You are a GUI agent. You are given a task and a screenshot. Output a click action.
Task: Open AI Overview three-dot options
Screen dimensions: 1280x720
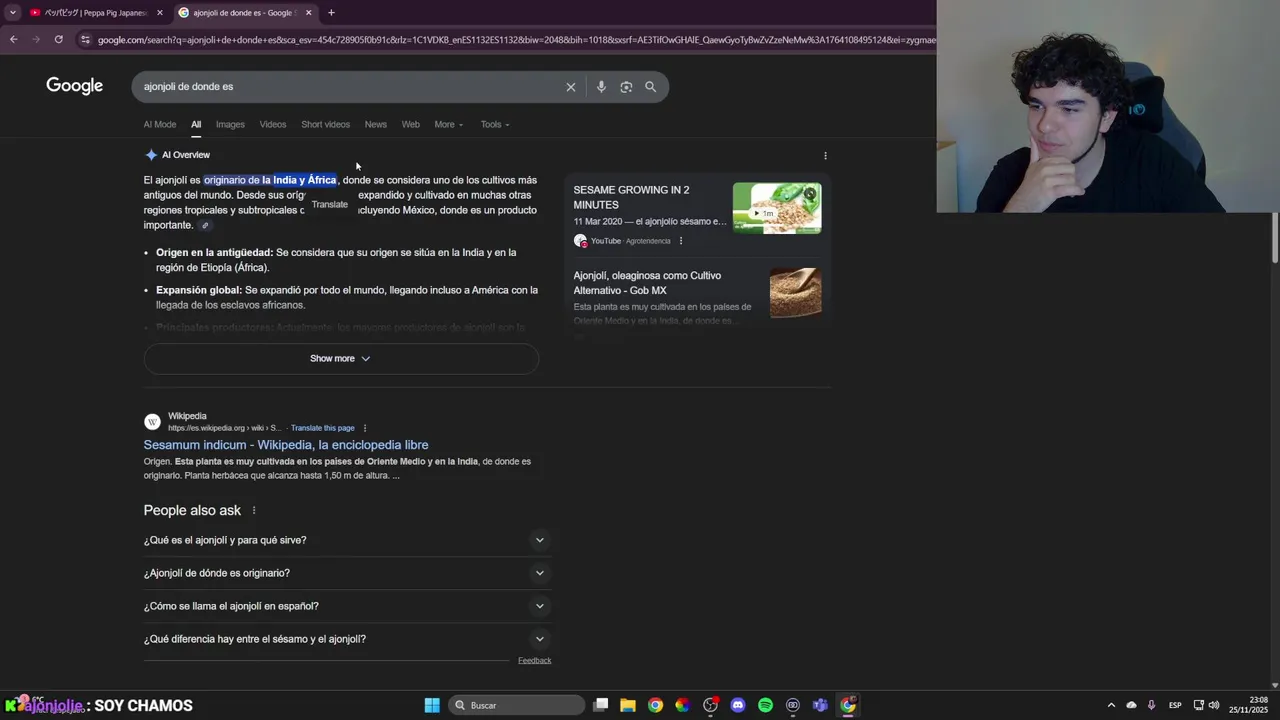click(825, 156)
